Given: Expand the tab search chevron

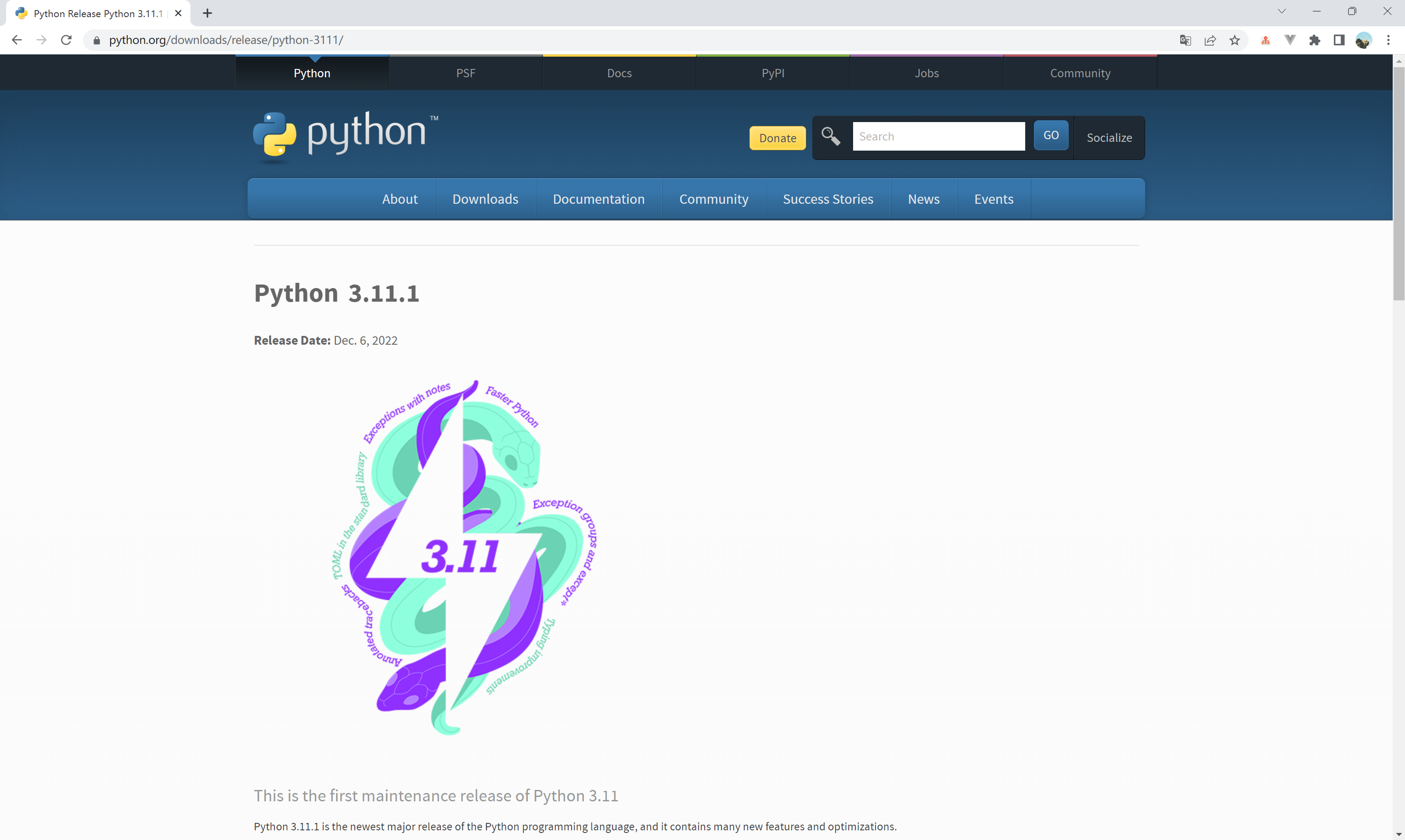Looking at the screenshot, I should coord(1282,11).
